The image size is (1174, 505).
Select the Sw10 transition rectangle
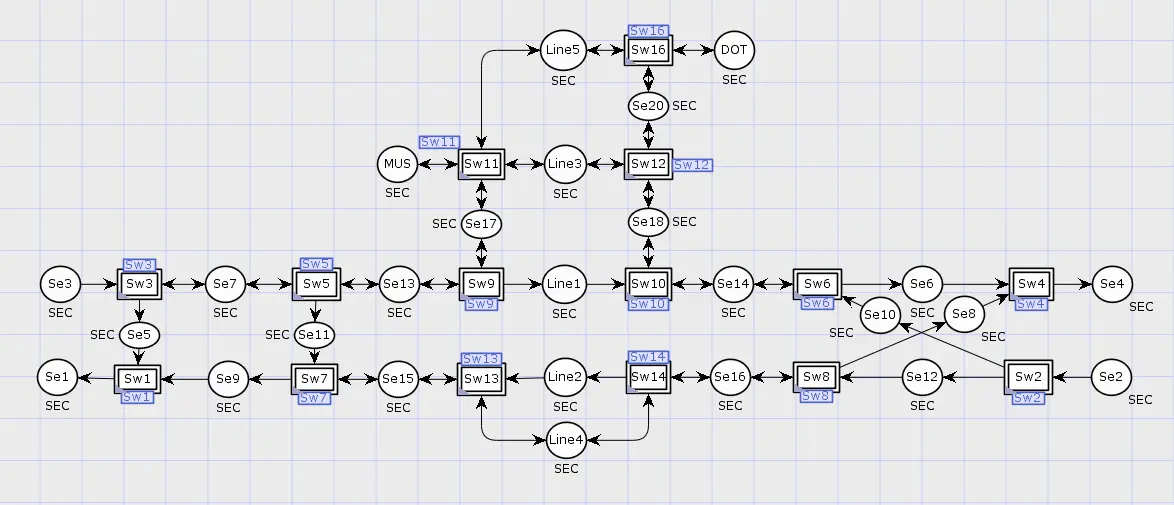[648, 284]
